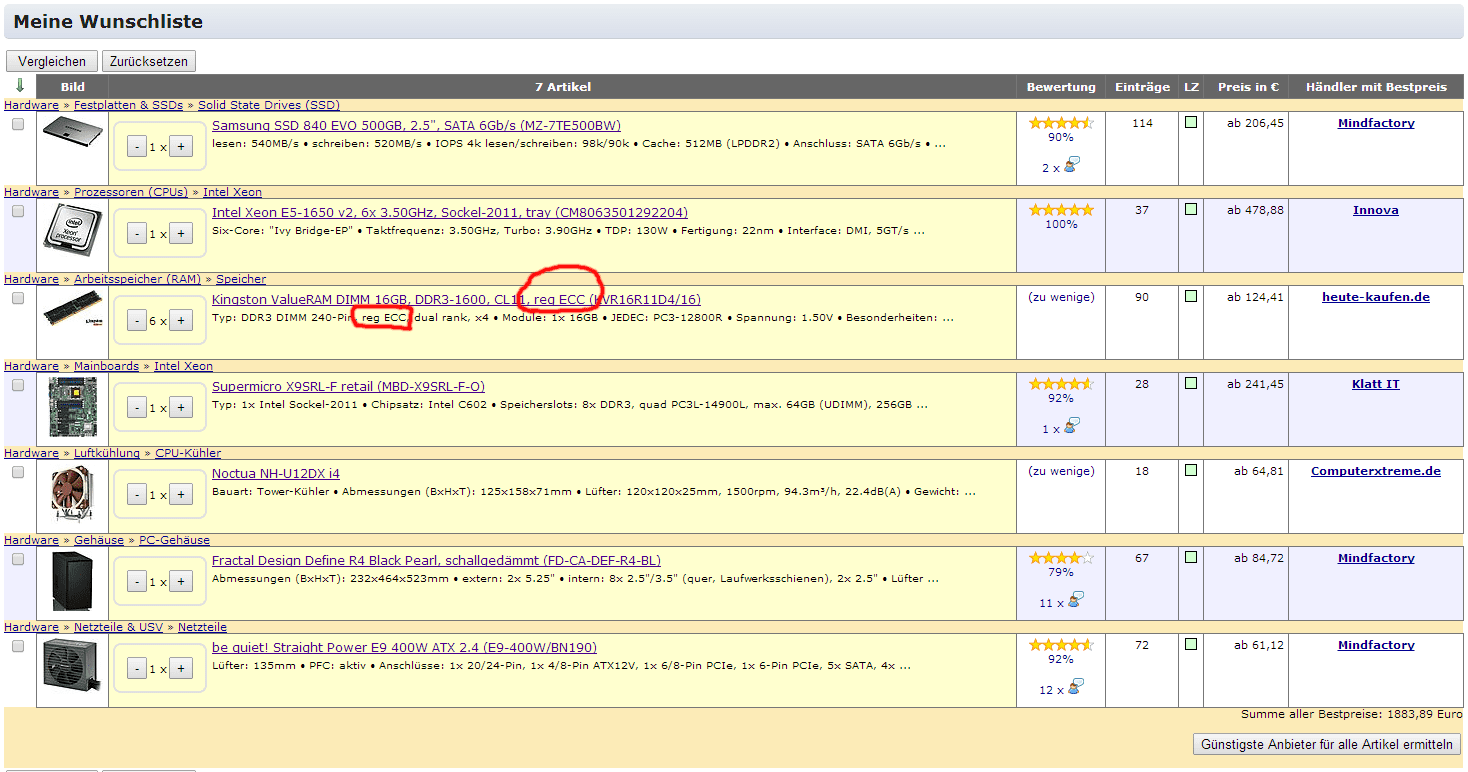Open the Kingston ValueRAM module thumbnail
1468x772 pixels.
click(x=72, y=309)
